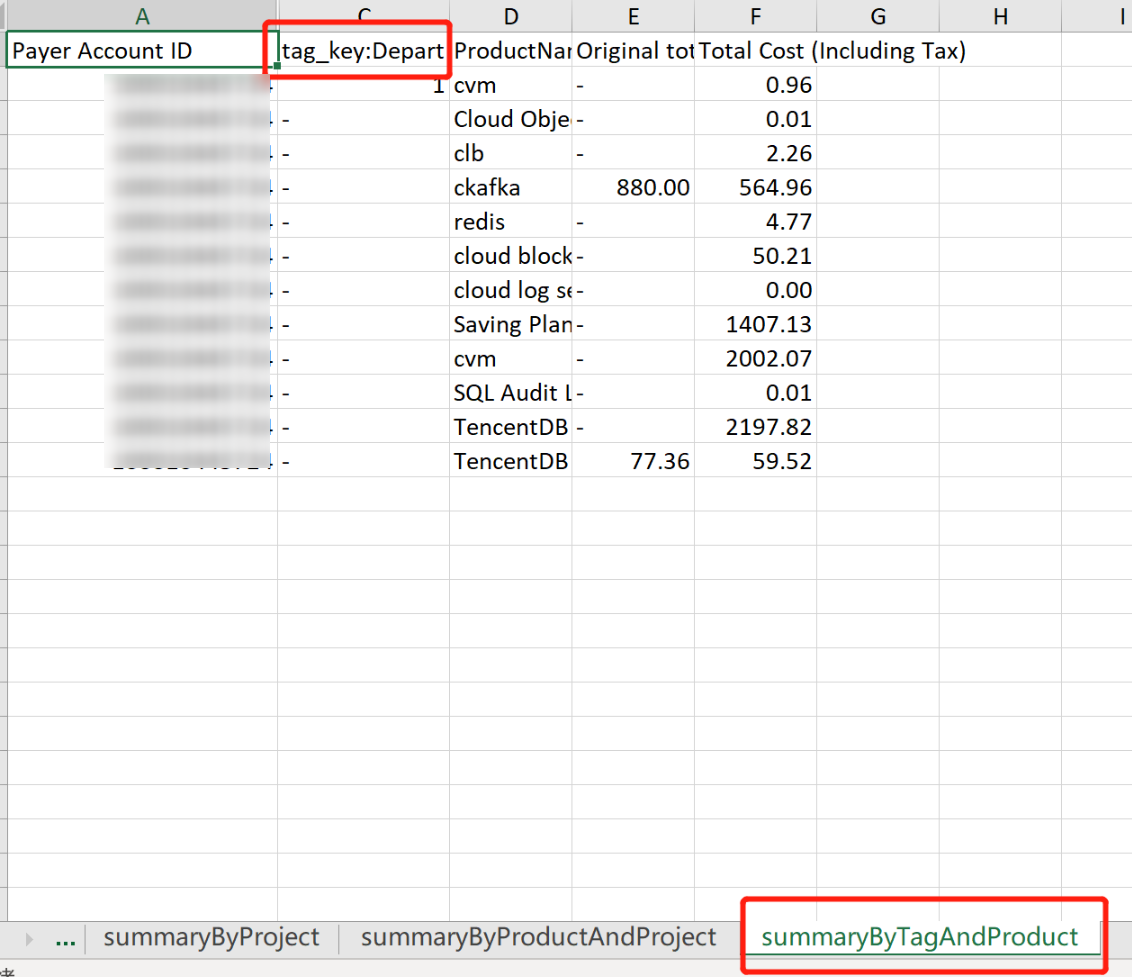Select TencentDB cell with cost 59.52
The image size is (1132, 977).
click(510, 461)
